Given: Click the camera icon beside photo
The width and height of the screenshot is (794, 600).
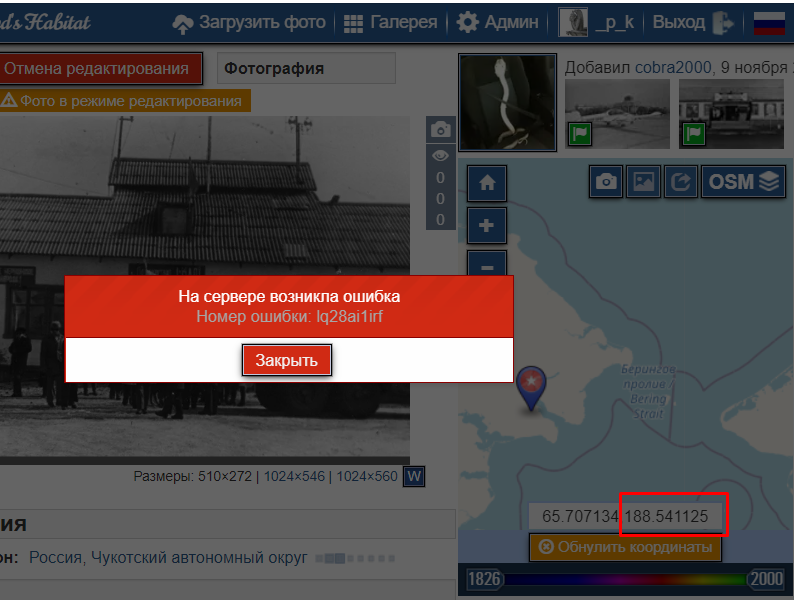Looking at the screenshot, I should click(441, 130).
